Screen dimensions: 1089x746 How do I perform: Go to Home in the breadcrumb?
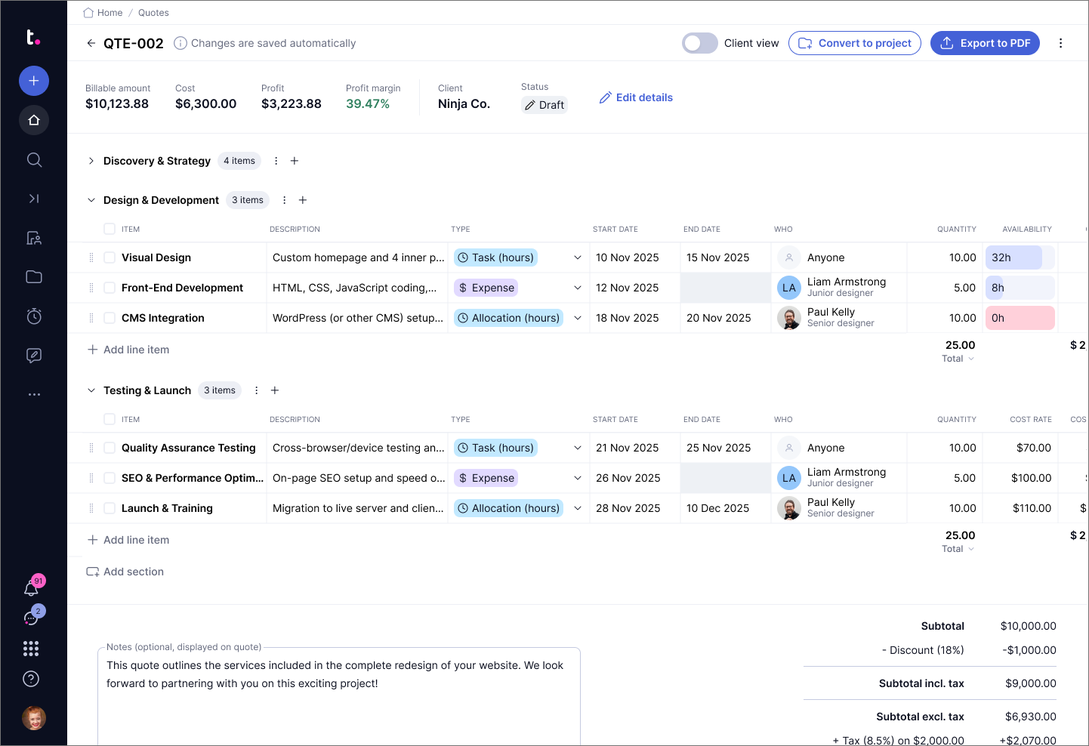pos(109,13)
